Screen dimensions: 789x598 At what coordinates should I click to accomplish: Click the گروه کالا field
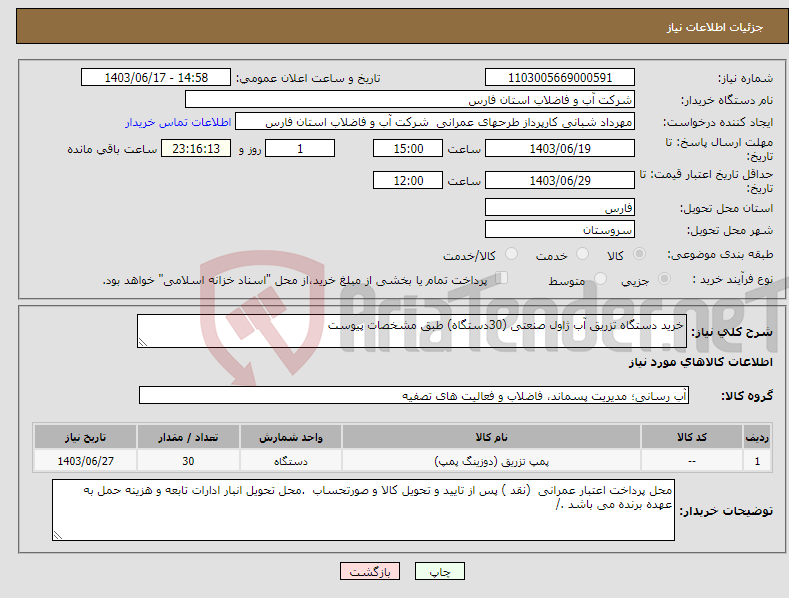click(414, 396)
